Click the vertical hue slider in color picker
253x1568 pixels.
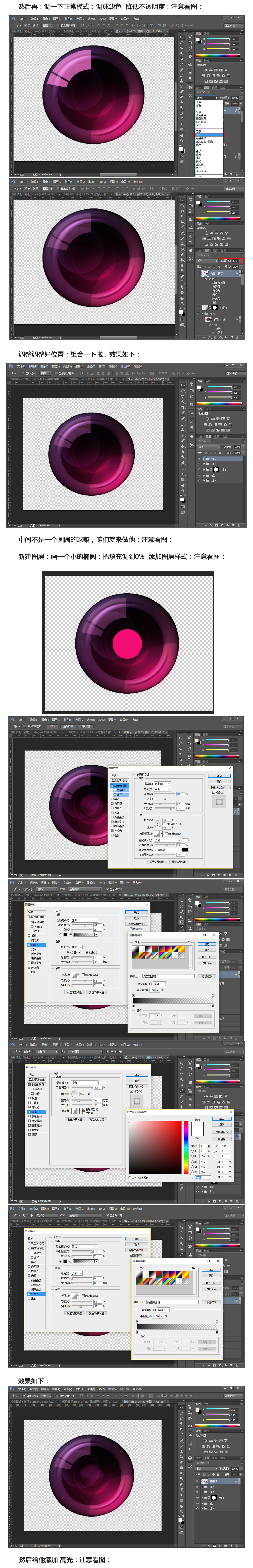pos(186,1147)
